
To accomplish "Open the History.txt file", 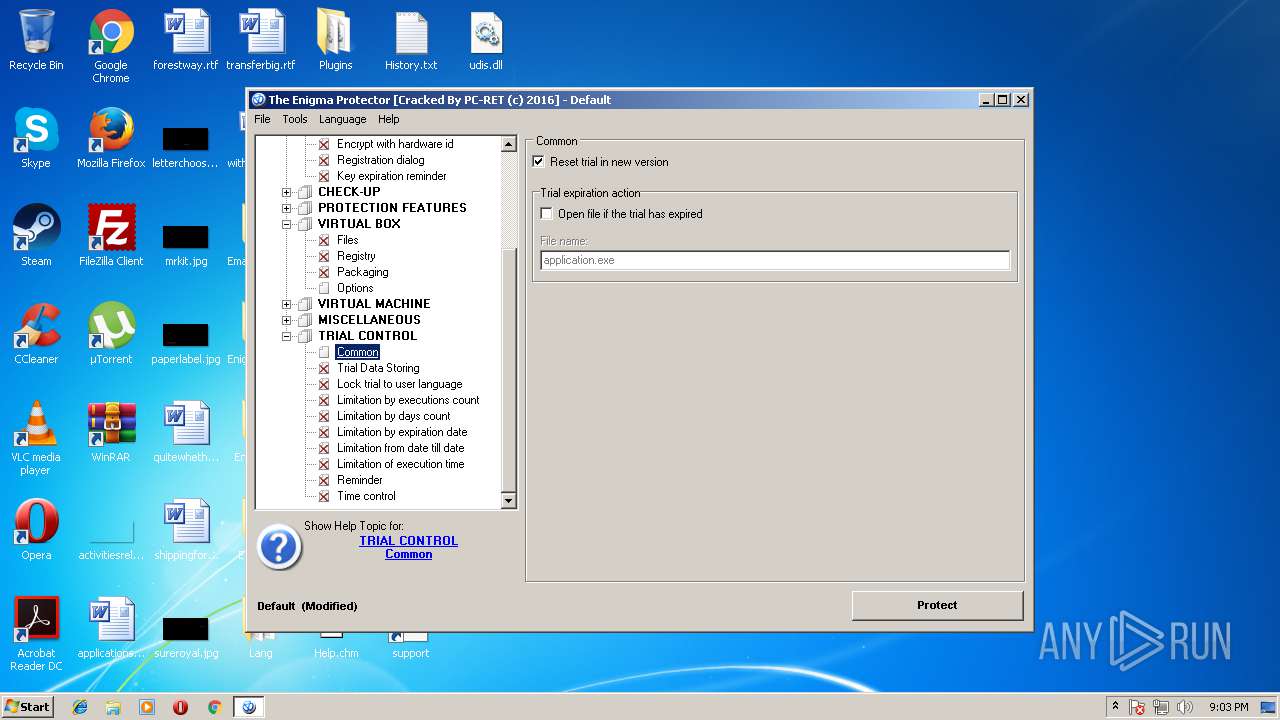I will coord(411,40).
